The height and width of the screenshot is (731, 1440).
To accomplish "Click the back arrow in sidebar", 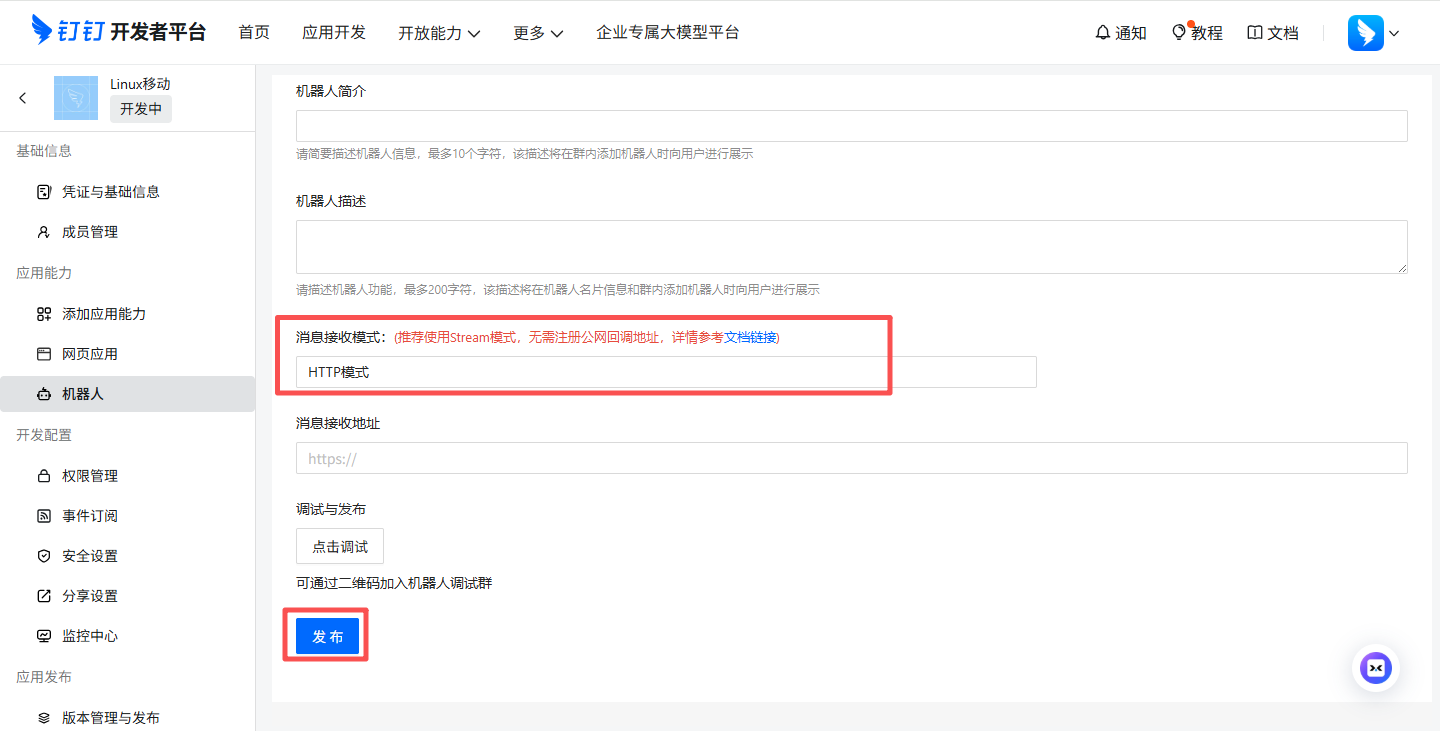I will tap(23, 98).
